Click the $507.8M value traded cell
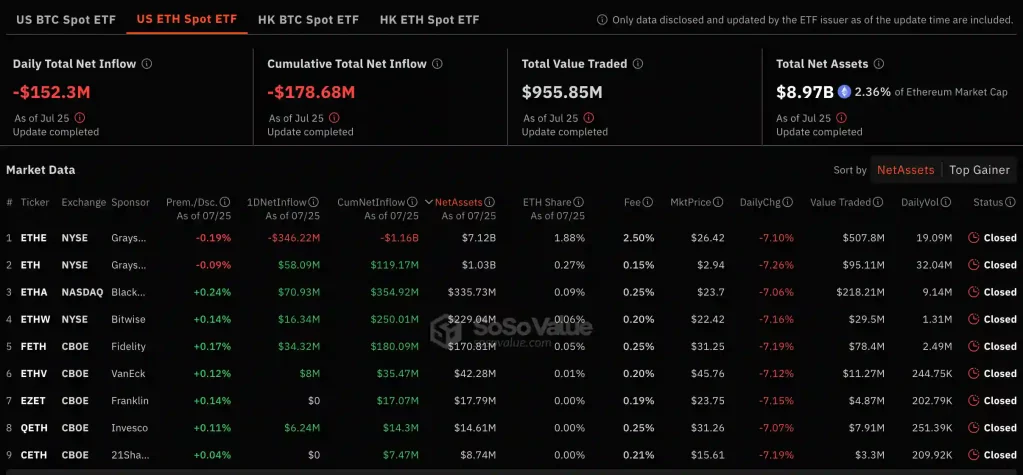1023x475 pixels. click(x=864, y=238)
